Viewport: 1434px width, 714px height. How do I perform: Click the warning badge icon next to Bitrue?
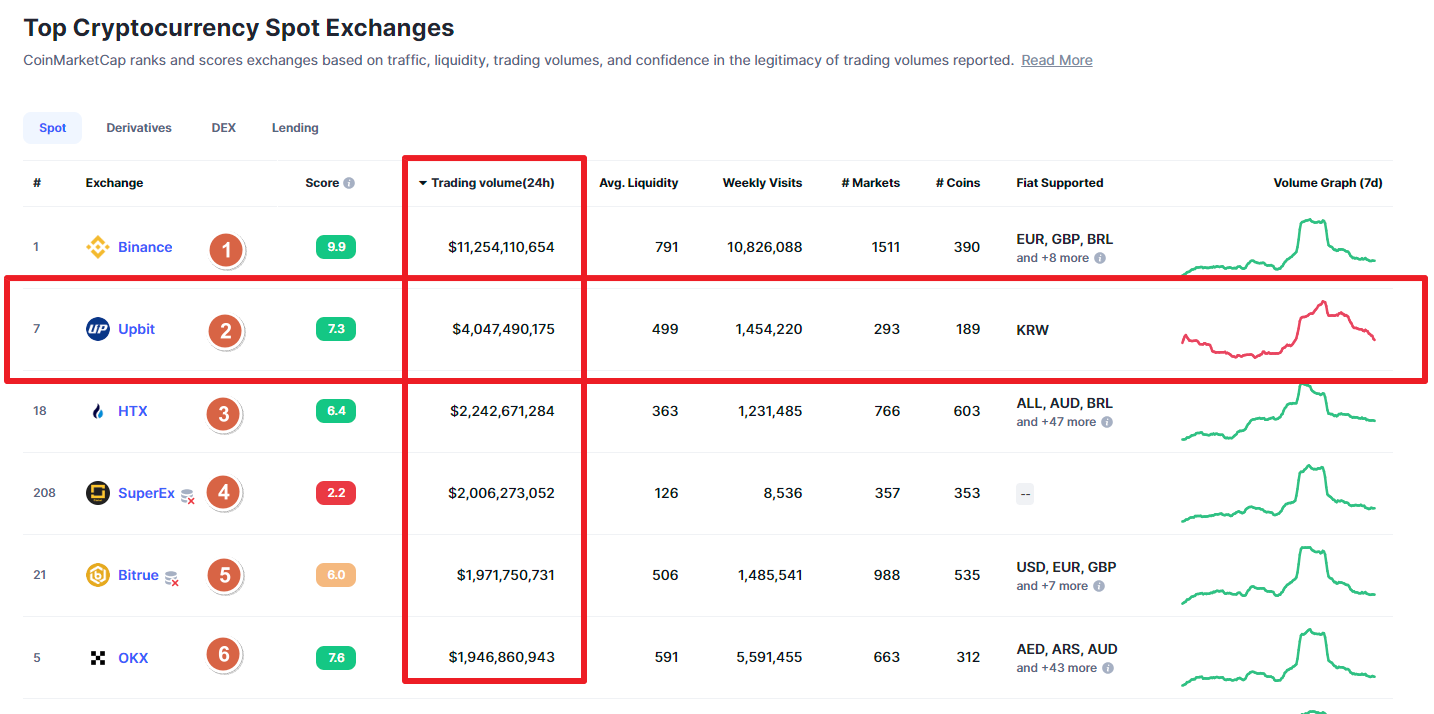[x=171, y=577]
